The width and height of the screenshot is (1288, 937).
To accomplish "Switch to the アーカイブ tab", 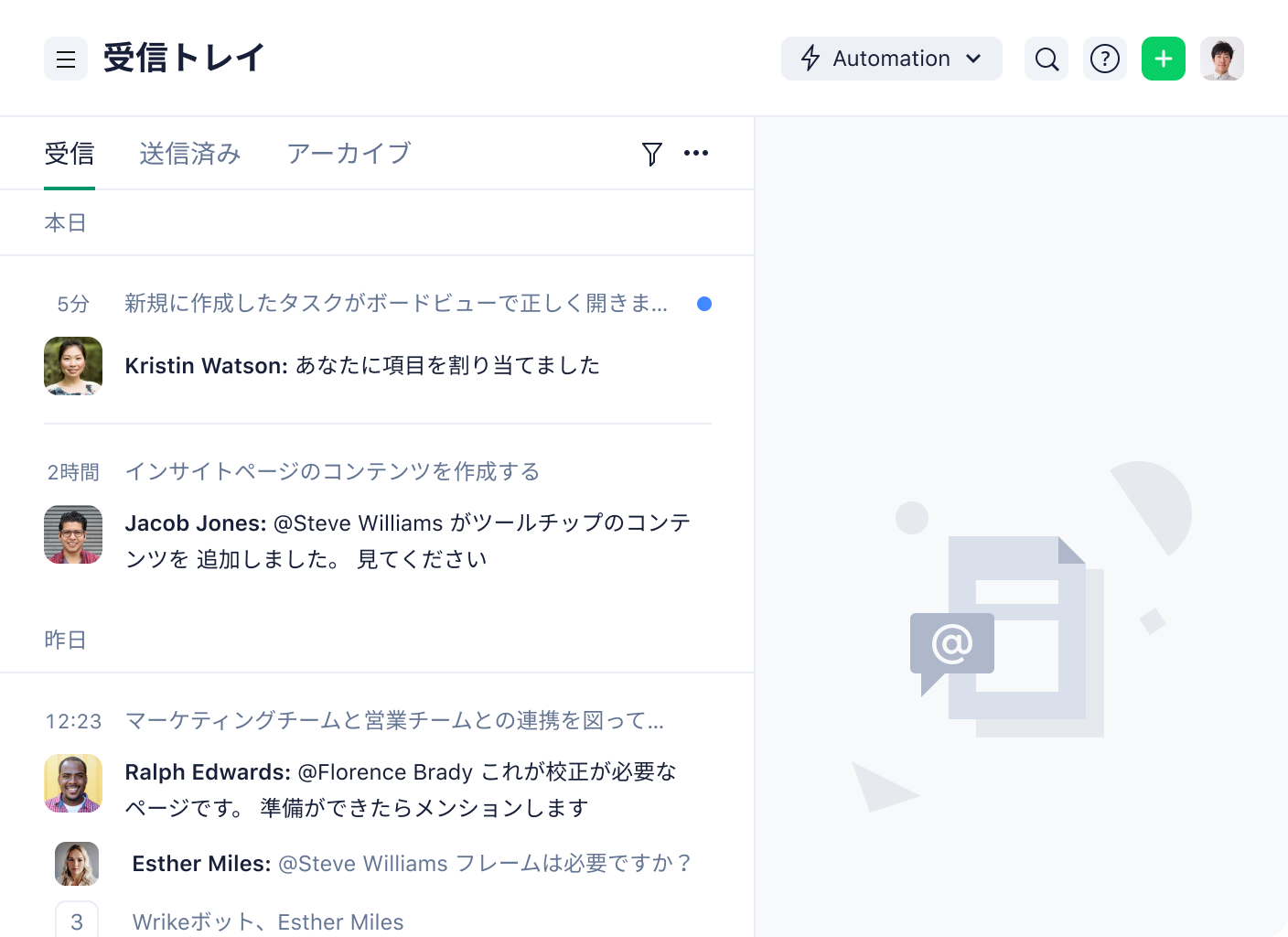I will click(x=349, y=154).
